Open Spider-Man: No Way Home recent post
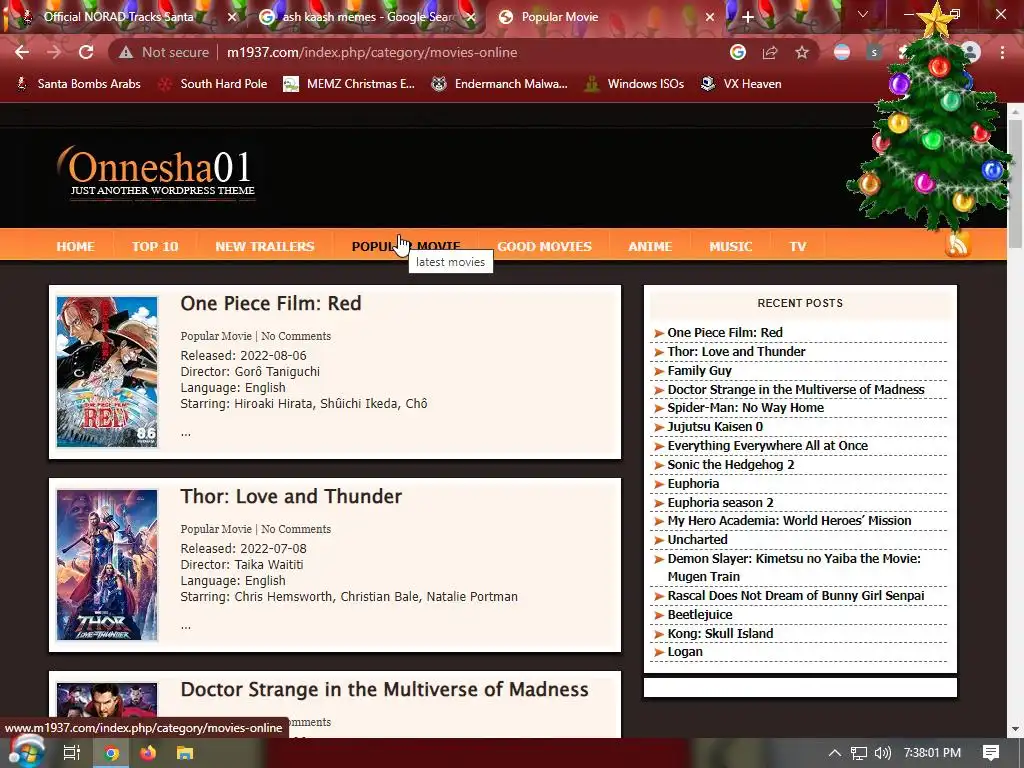The height and width of the screenshot is (768, 1024). pos(745,408)
